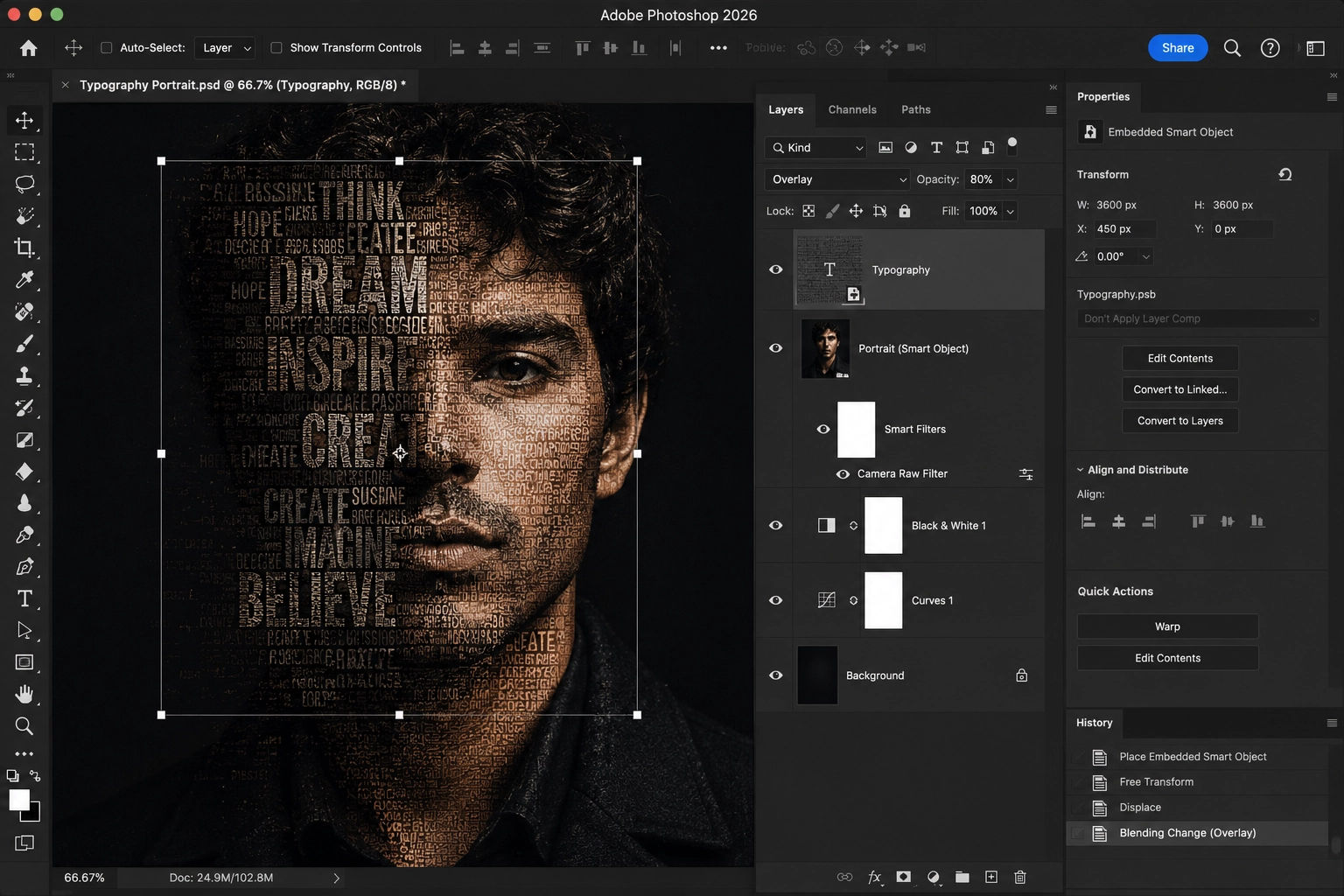Screen dimensions: 1344x896
Task: Filter layers by type layers
Action: click(x=936, y=148)
